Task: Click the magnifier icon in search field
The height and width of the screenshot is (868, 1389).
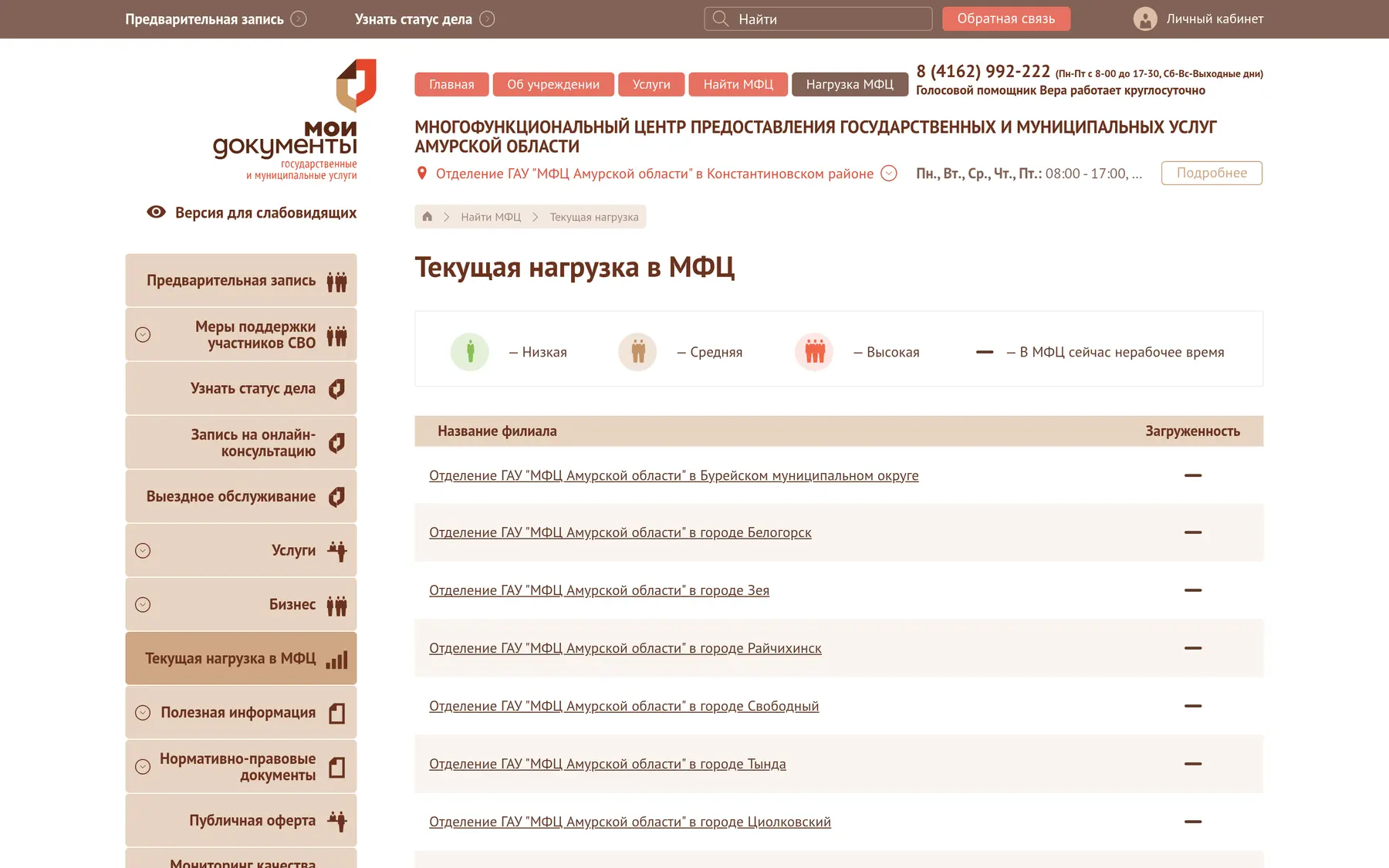Action: point(721,19)
